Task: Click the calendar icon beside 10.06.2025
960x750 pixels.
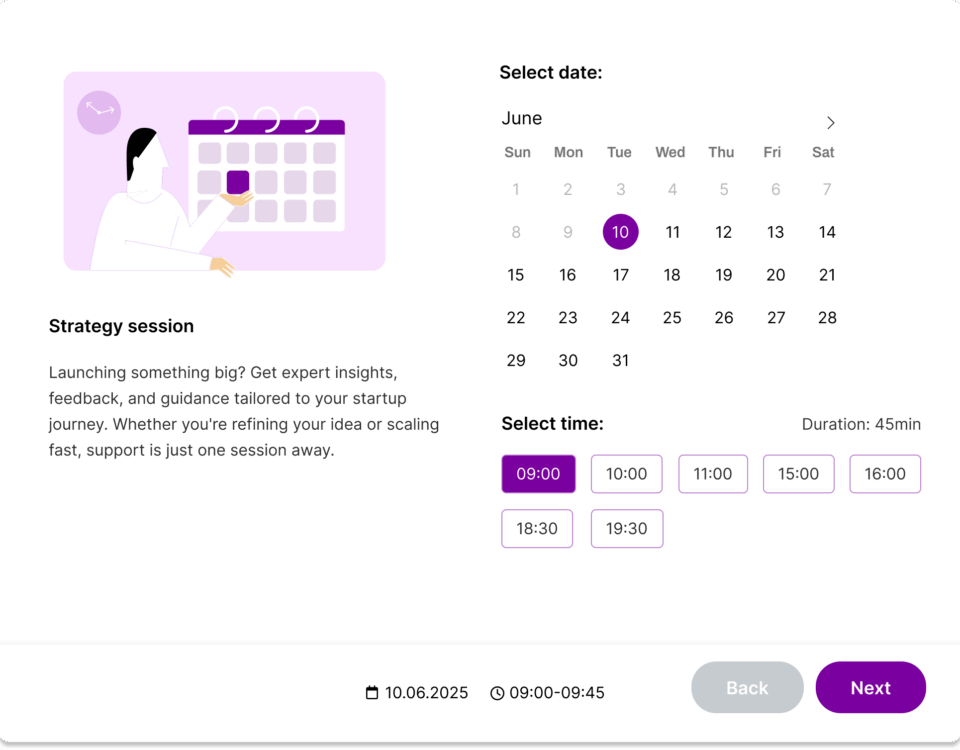Action: 372,693
